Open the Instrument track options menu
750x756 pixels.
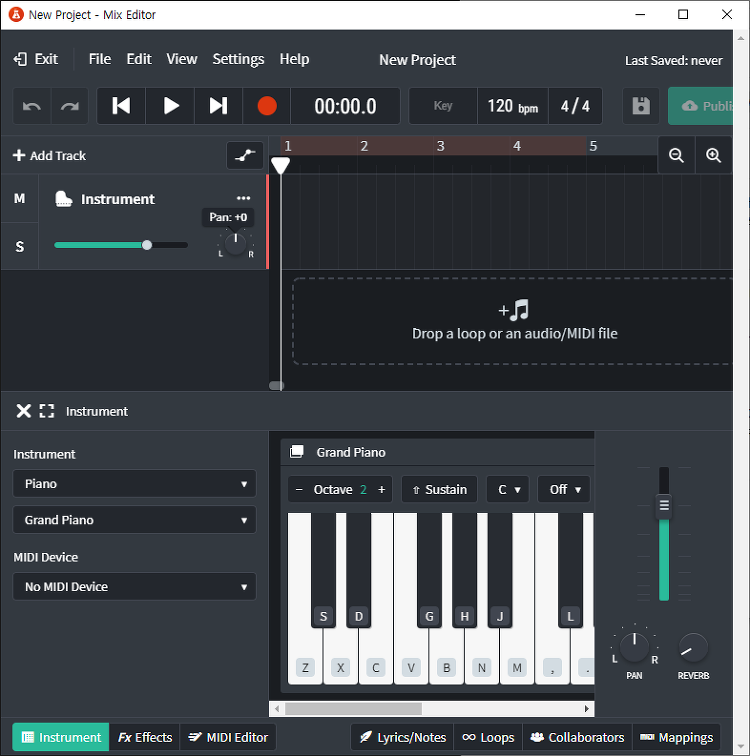coord(243,198)
